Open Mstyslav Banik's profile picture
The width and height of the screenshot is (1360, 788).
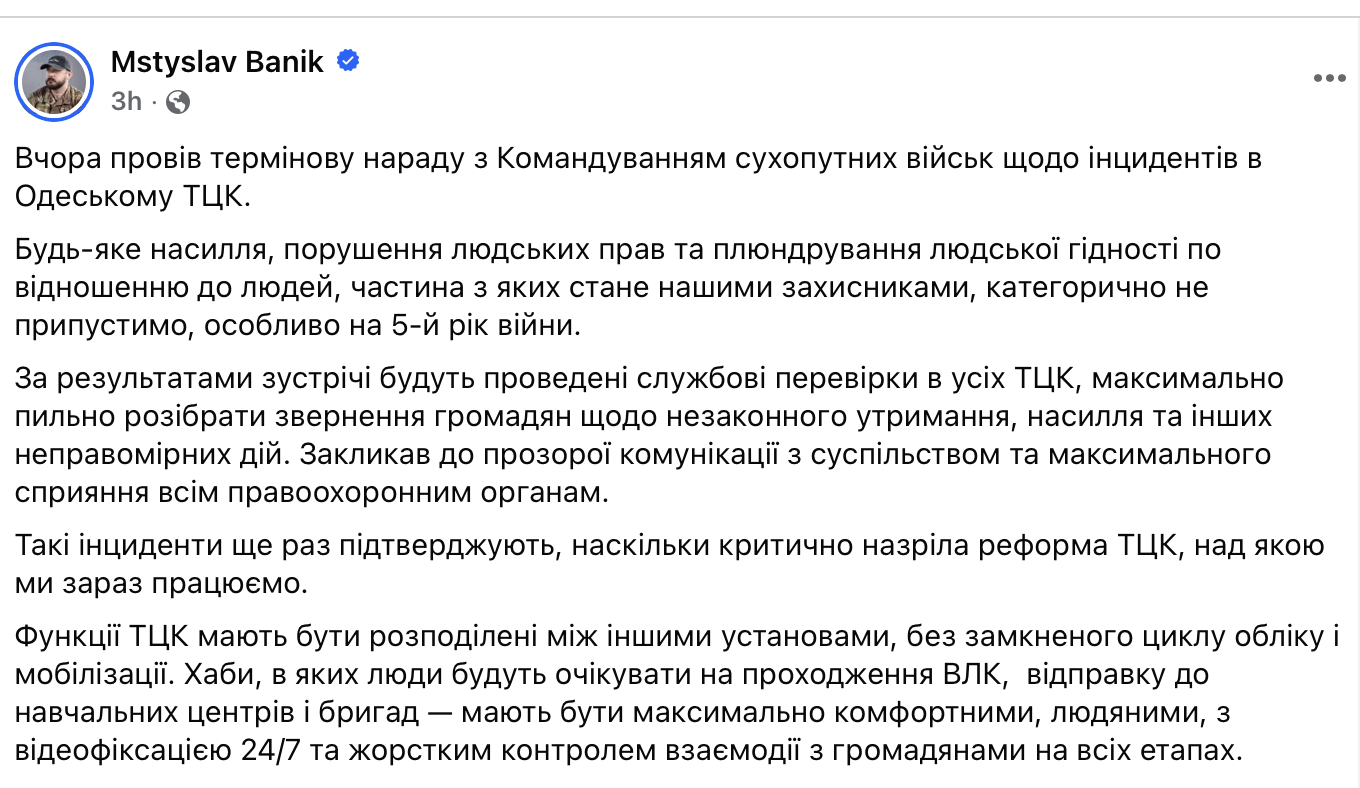tap(54, 81)
